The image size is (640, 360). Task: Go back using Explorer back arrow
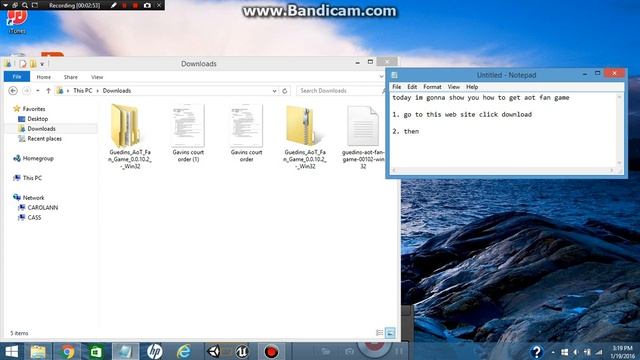click(13, 91)
